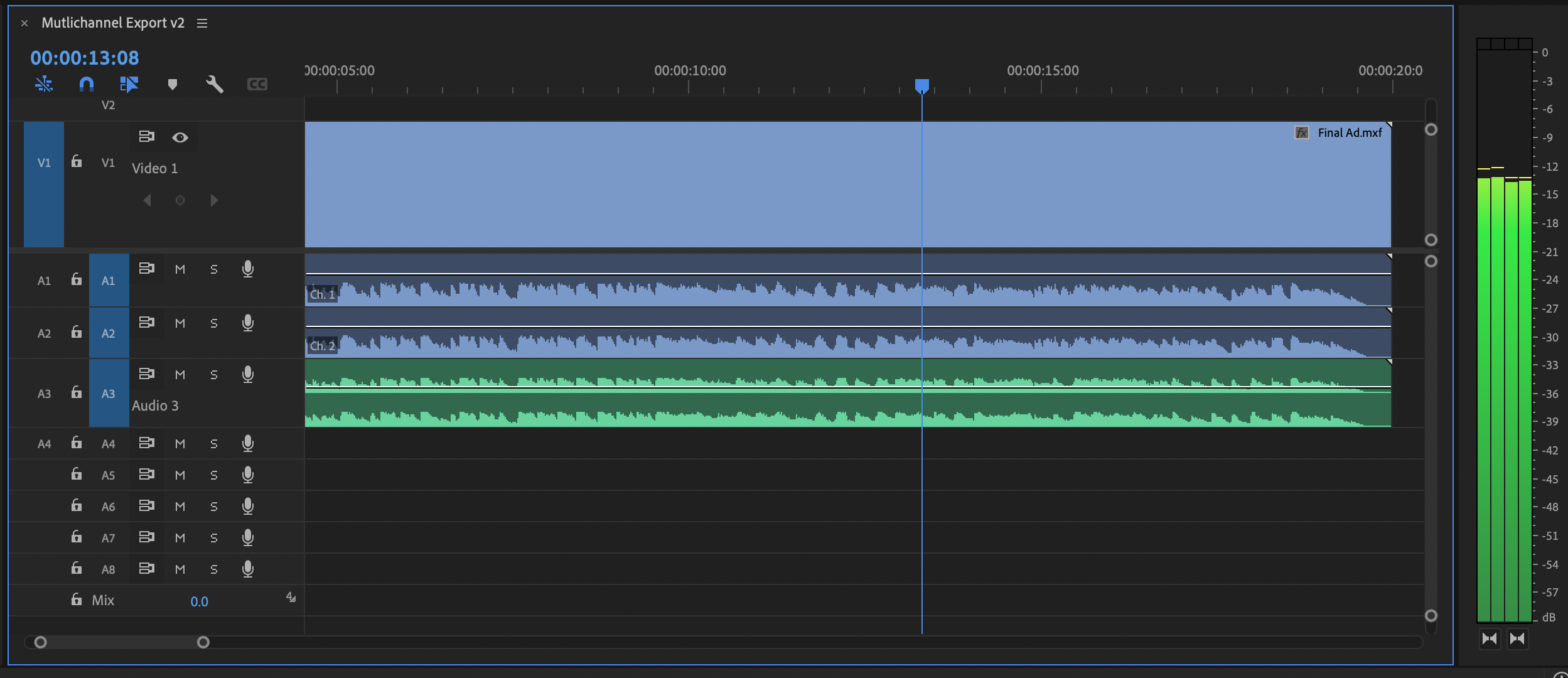Select the Mutlichannel Export v2 tab
The height and width of the screenshot is (678, 1568).
pos(113,23)
